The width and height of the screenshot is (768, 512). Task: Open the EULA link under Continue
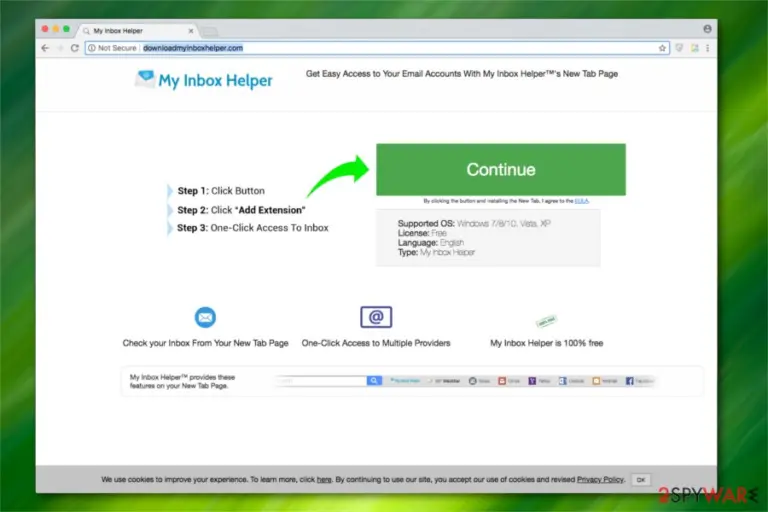click(581, 201)
